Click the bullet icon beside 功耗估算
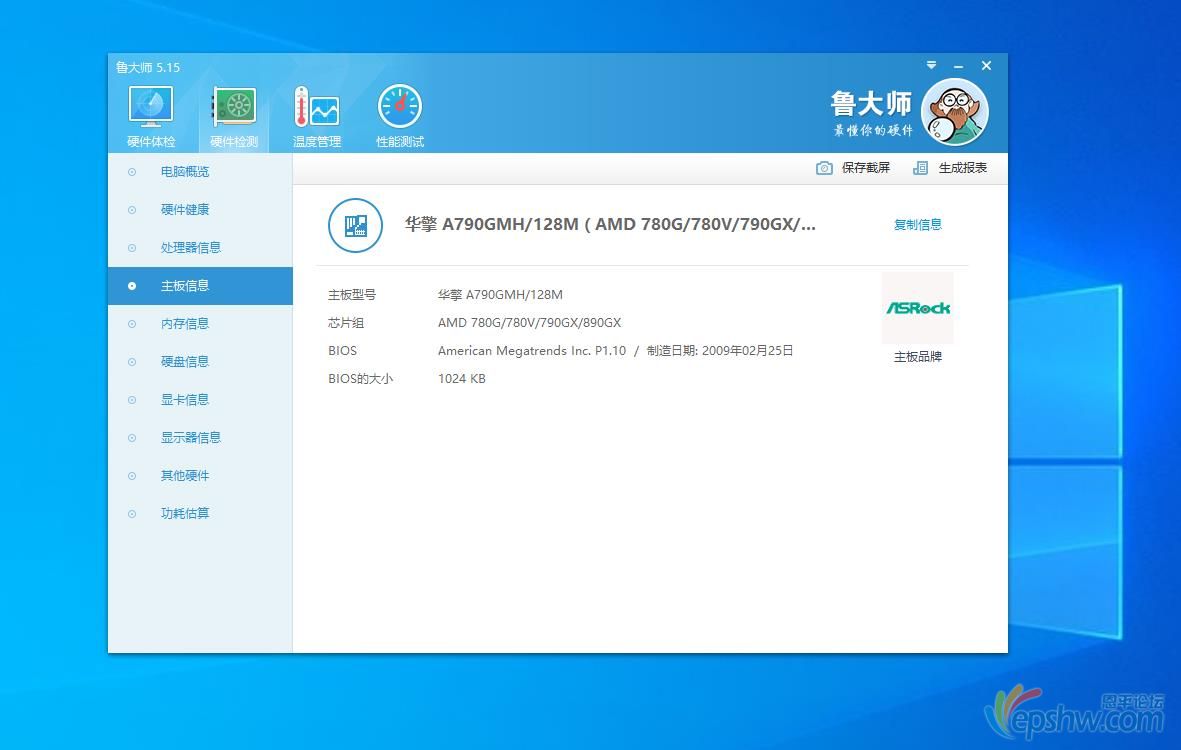This screenshot has width=1181, height=750. 132,514
